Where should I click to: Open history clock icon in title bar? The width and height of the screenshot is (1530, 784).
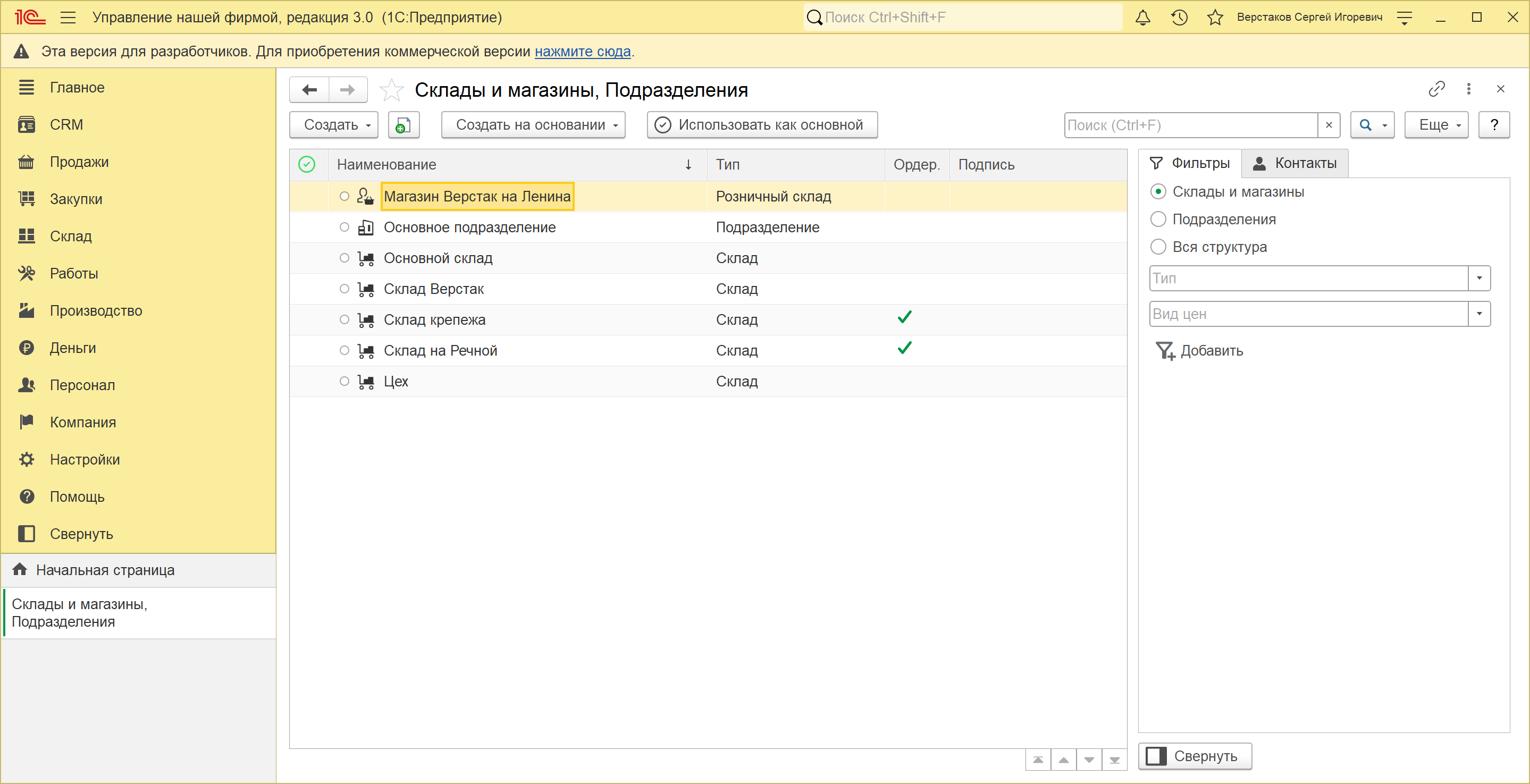[x=1179, y=17]
